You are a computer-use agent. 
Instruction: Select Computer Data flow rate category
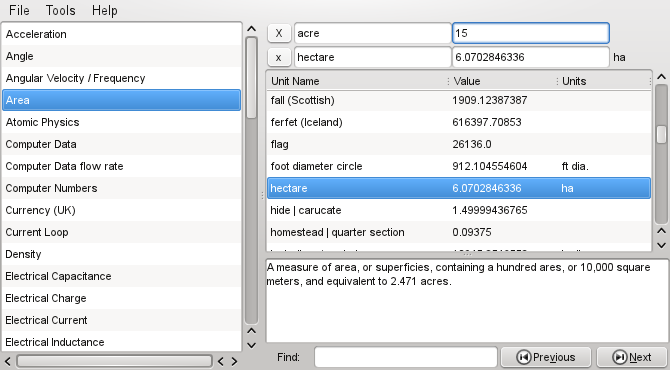pyautogui.click(x=121, y=166)
